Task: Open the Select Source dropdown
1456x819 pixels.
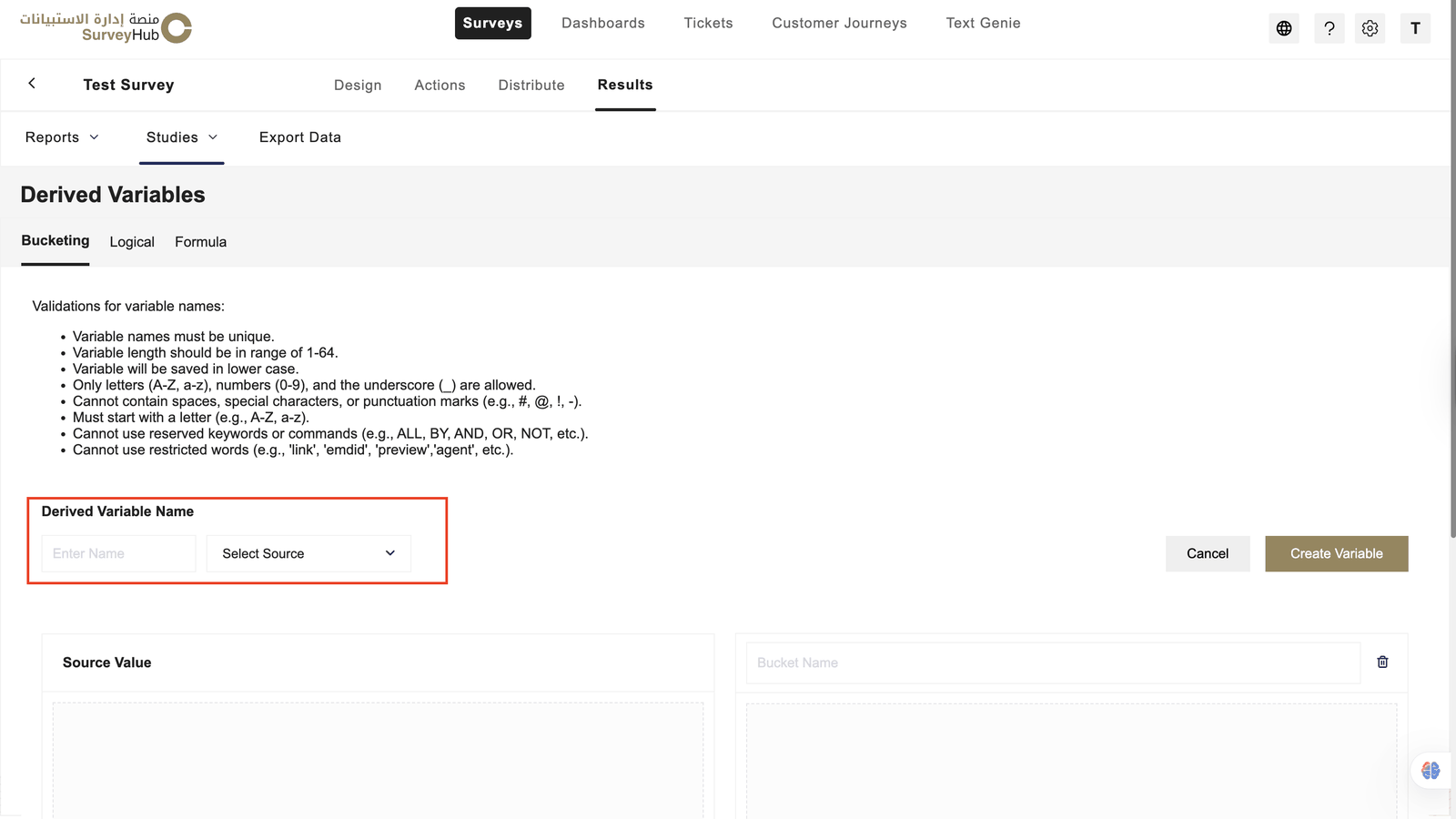Action: [308, 553]
